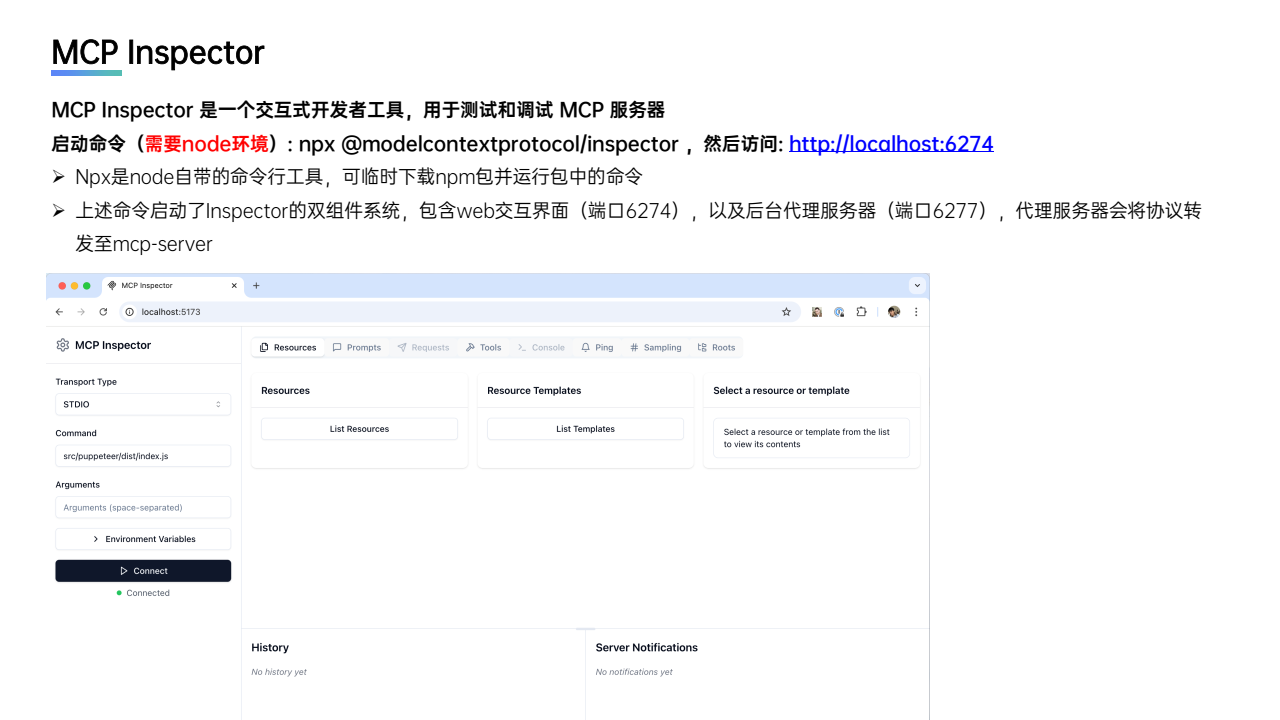Switch to the Requests tab
The width and height of the screenshot is (1280, 720).
click(x=423, y=348)
